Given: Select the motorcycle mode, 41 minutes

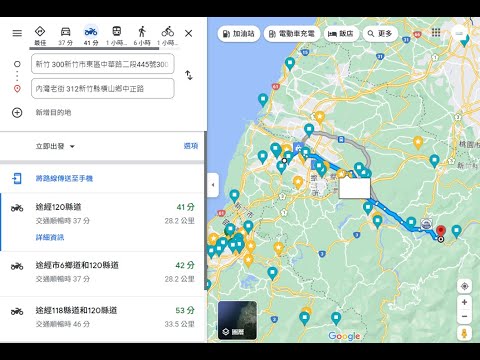Looking at the screenshot, I should click(x=91, y=35).
